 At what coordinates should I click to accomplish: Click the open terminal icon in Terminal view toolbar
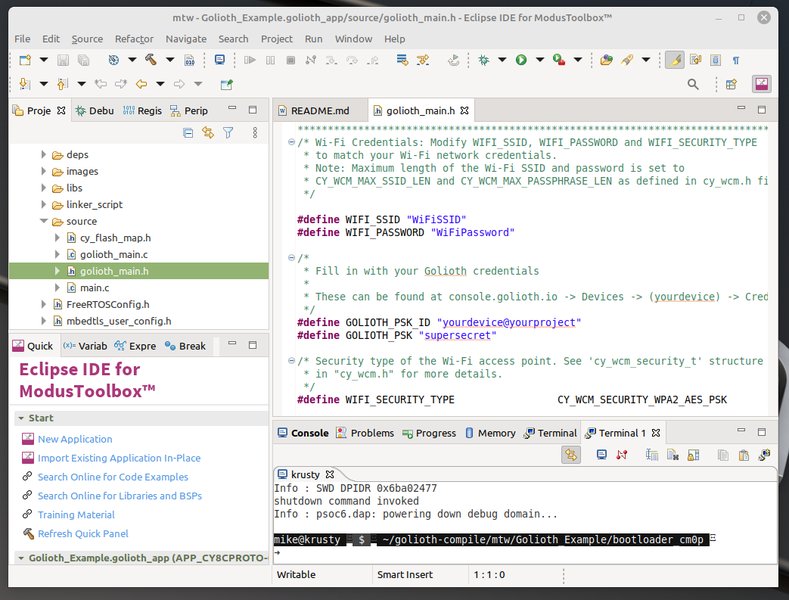[601, 455]
